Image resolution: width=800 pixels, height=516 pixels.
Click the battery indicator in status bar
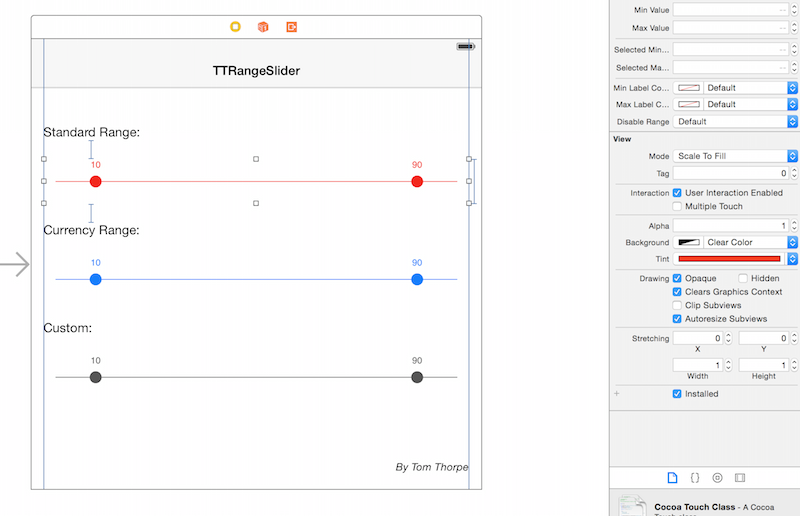(x=465, y=46)
